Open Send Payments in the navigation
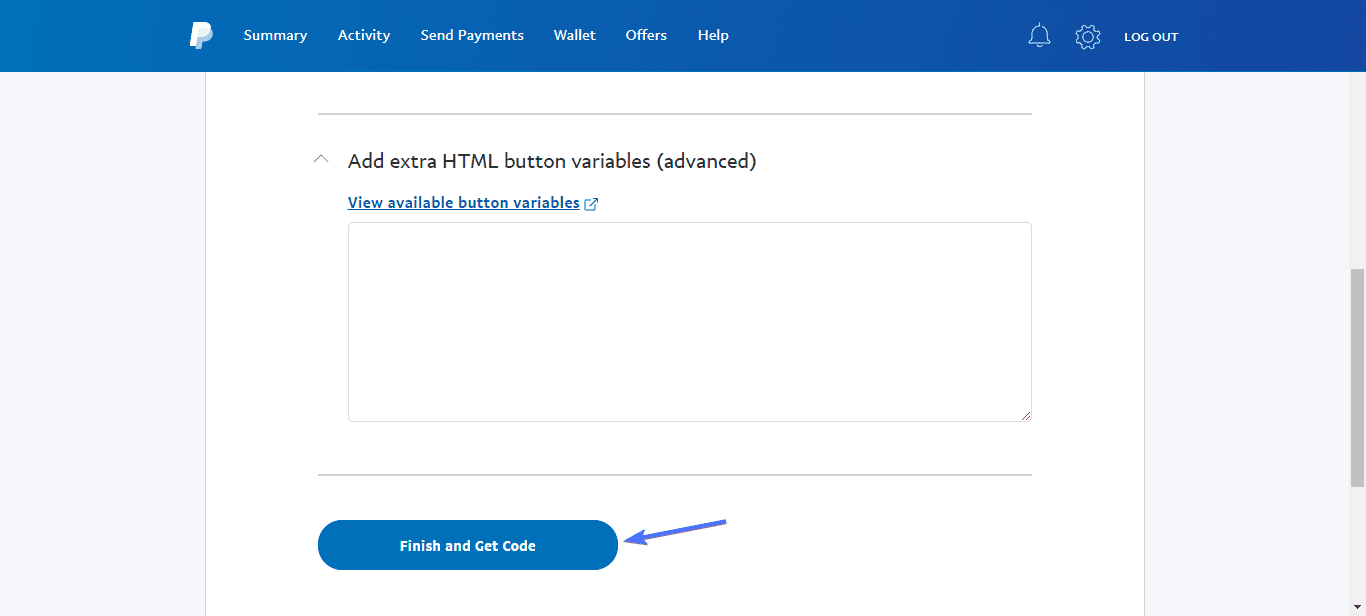Viewport: 1366px width, 616px height. coord(472,35)
